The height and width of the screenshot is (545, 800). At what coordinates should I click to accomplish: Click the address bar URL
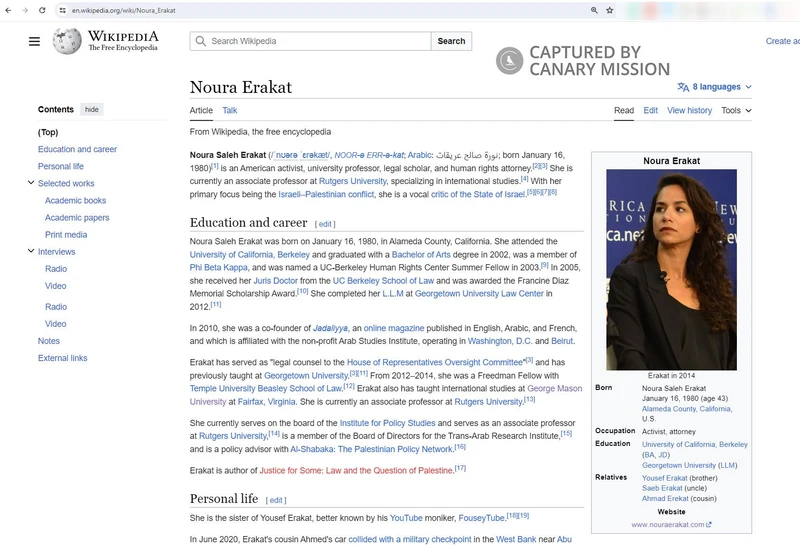(123, 10)
